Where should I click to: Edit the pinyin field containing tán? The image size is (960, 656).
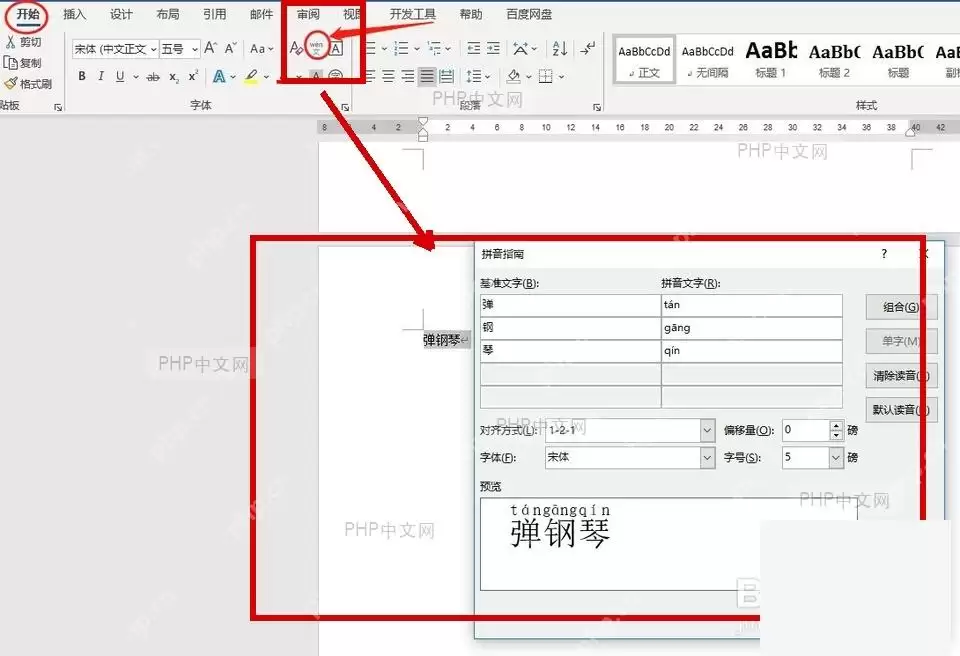click(x=752, y=305)
